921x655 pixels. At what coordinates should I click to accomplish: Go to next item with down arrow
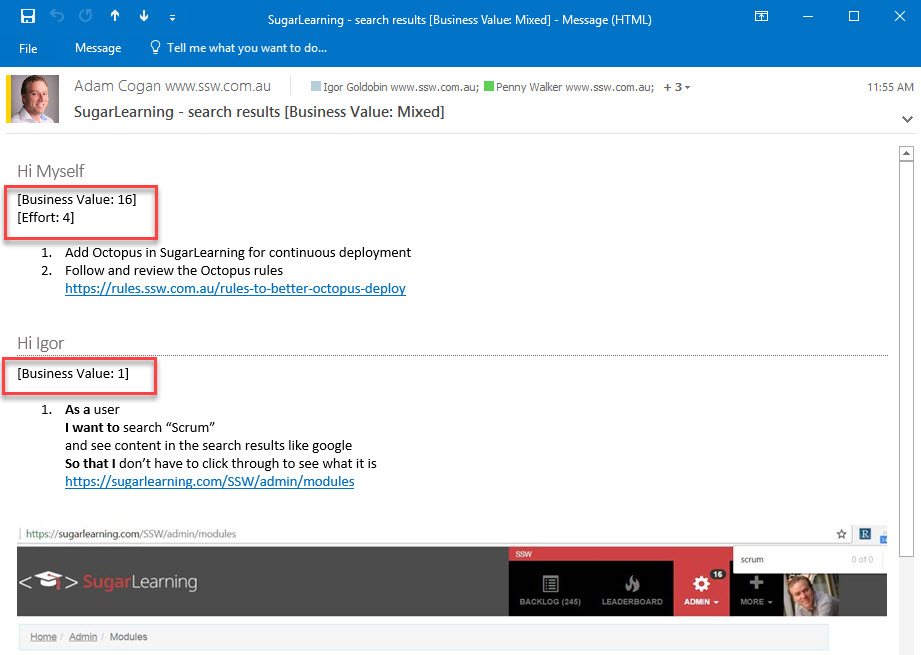click(x=144, y=16)
